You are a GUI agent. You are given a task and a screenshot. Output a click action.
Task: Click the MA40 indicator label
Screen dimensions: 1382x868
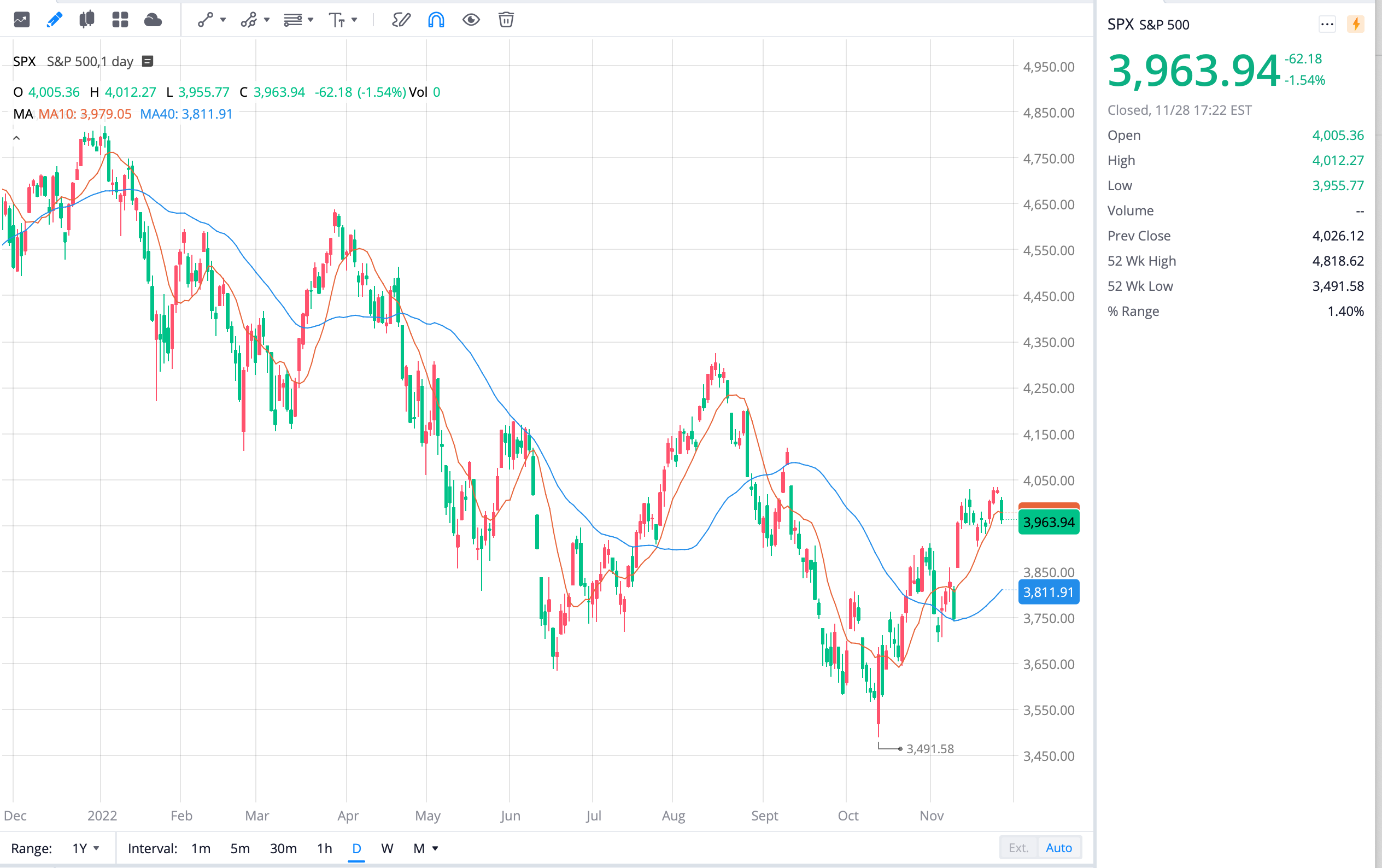point(186,114)
